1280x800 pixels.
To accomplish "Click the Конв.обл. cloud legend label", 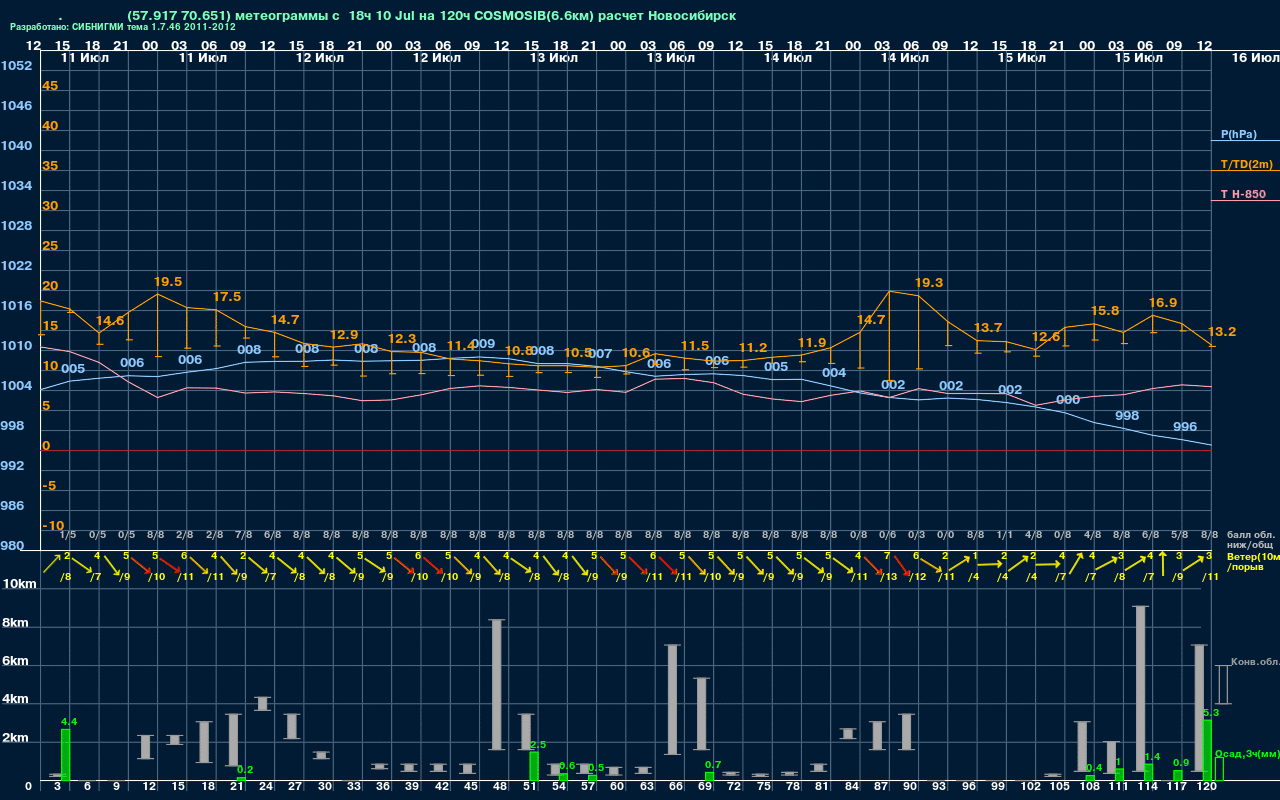I will 1254,662.
